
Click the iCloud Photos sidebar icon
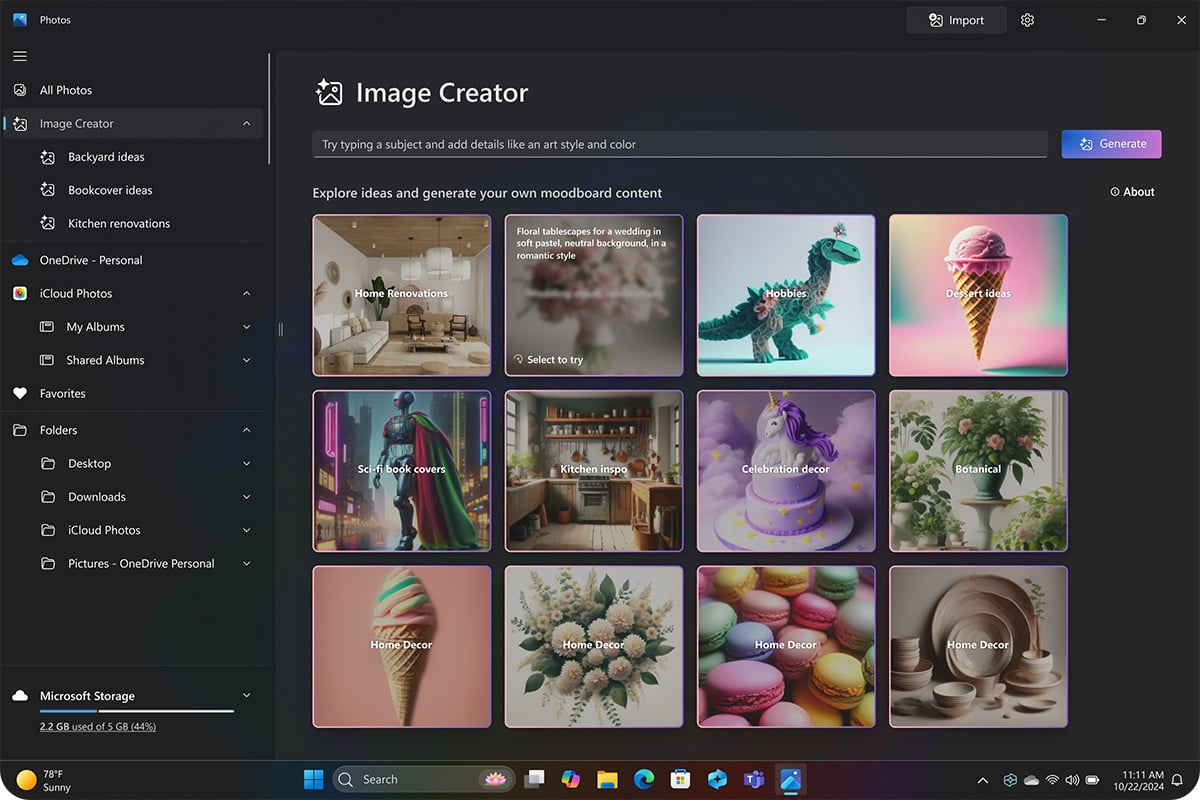(20, 294)
